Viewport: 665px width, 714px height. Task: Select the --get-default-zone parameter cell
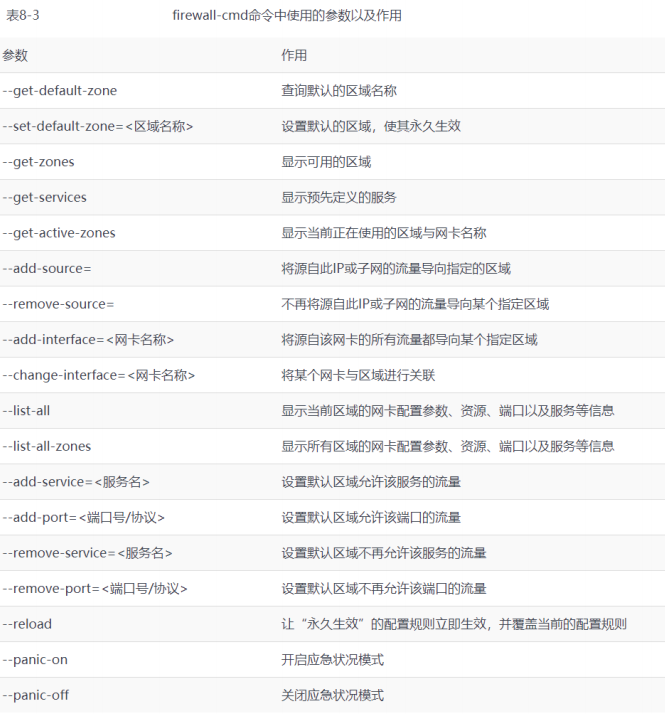pos(60,91)
